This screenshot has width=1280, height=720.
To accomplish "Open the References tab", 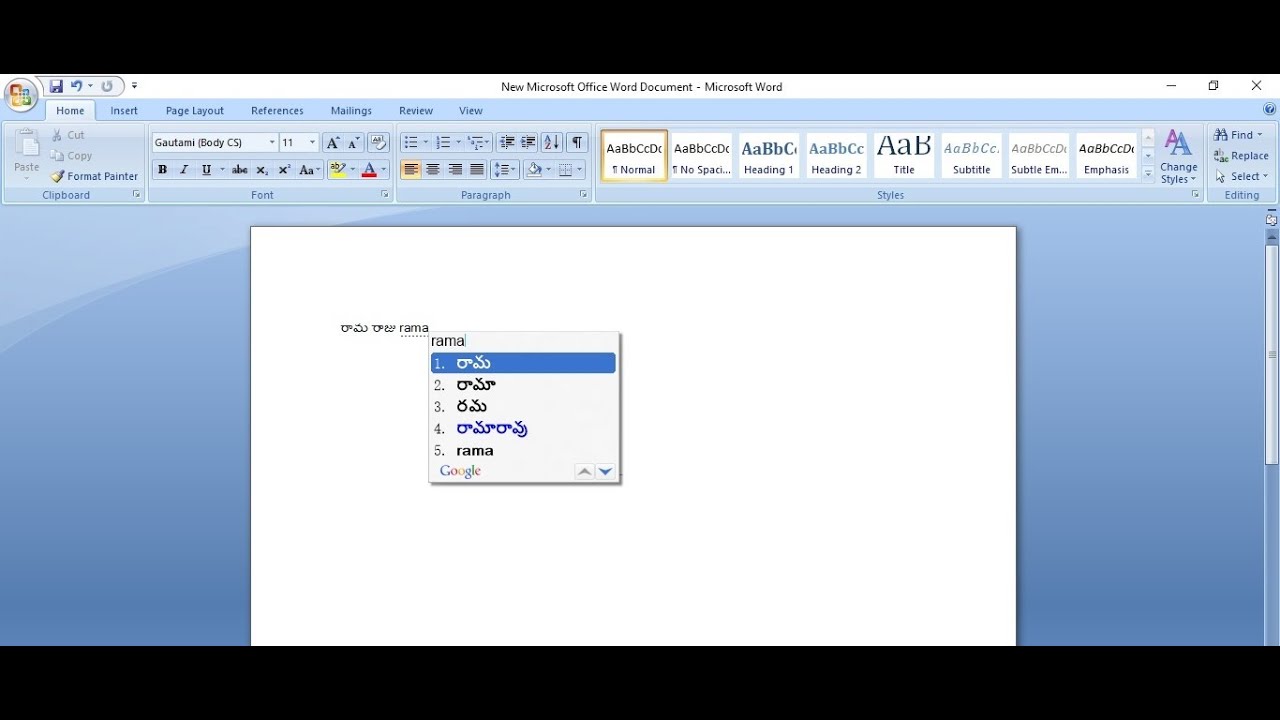I will pyautogui.click(x=277, y=111).
